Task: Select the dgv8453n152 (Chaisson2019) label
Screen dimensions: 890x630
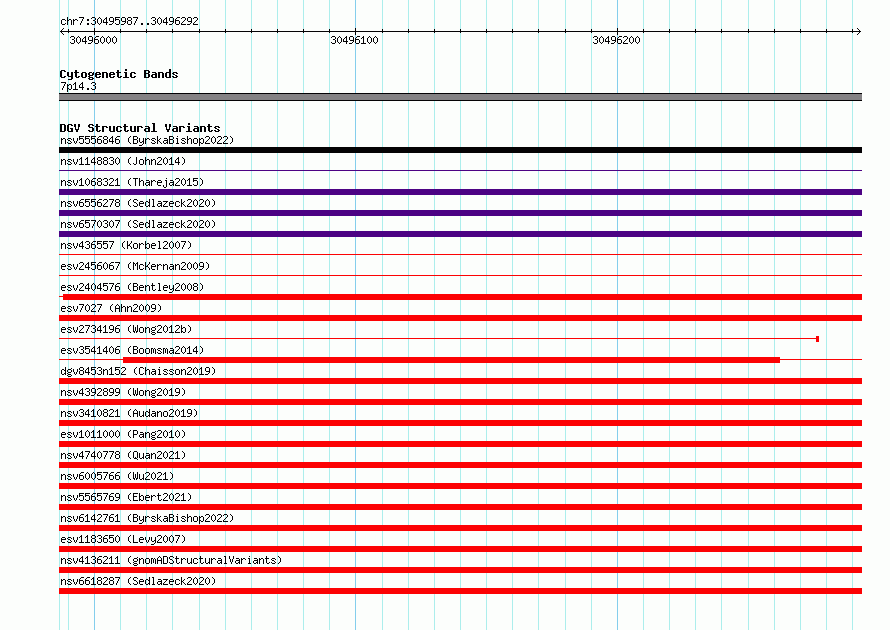Action: pos(138,371)
